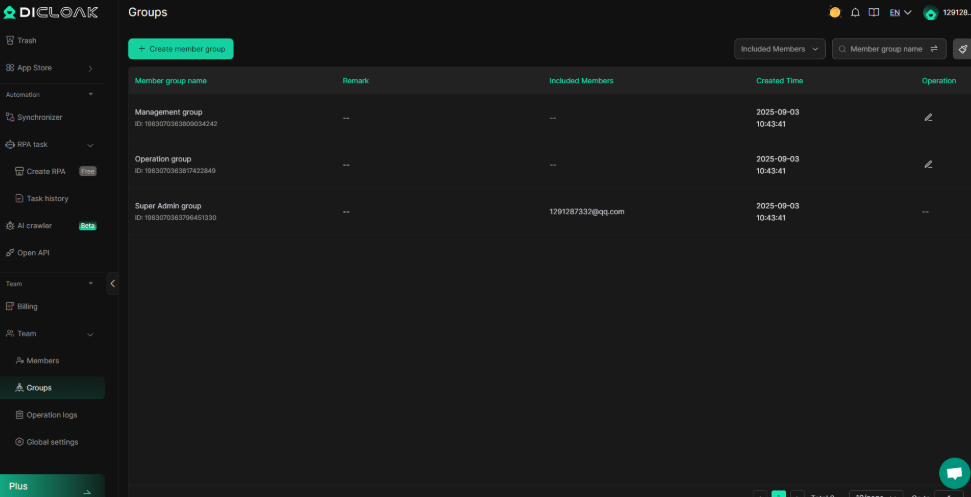Screen dimensions: 971x497
Task: Collapse the Team section header
Action: (x=91, y=283)
